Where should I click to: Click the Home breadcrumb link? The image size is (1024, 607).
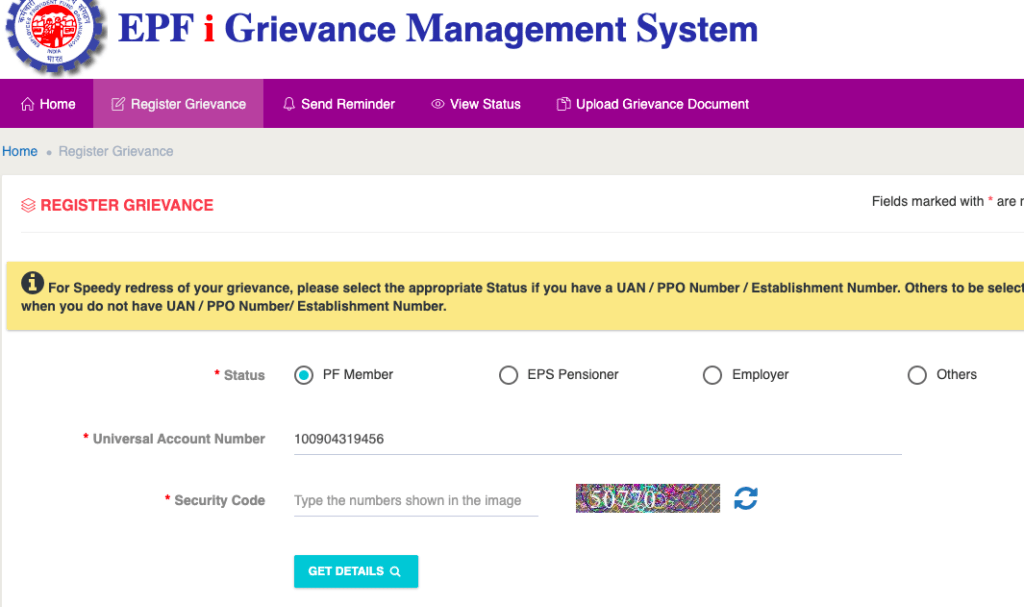coord(20,152)
